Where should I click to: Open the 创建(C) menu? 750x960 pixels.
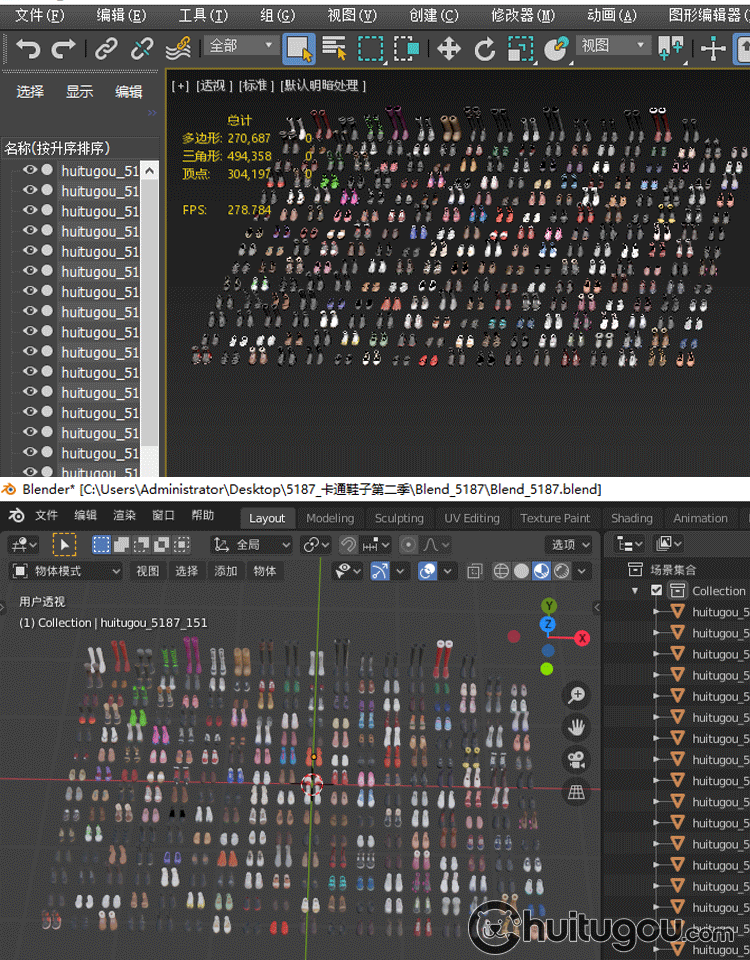click(x=435, y=15)
